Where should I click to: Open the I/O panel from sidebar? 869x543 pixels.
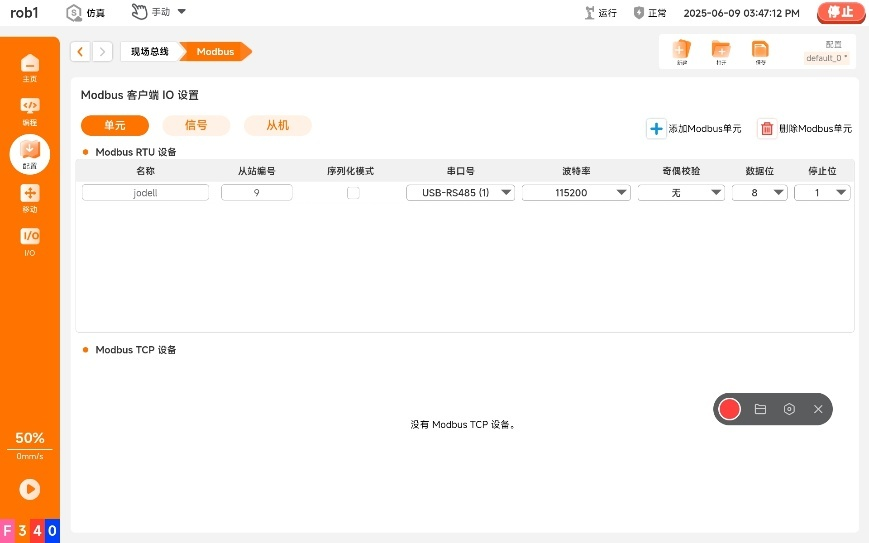(30, 240)
